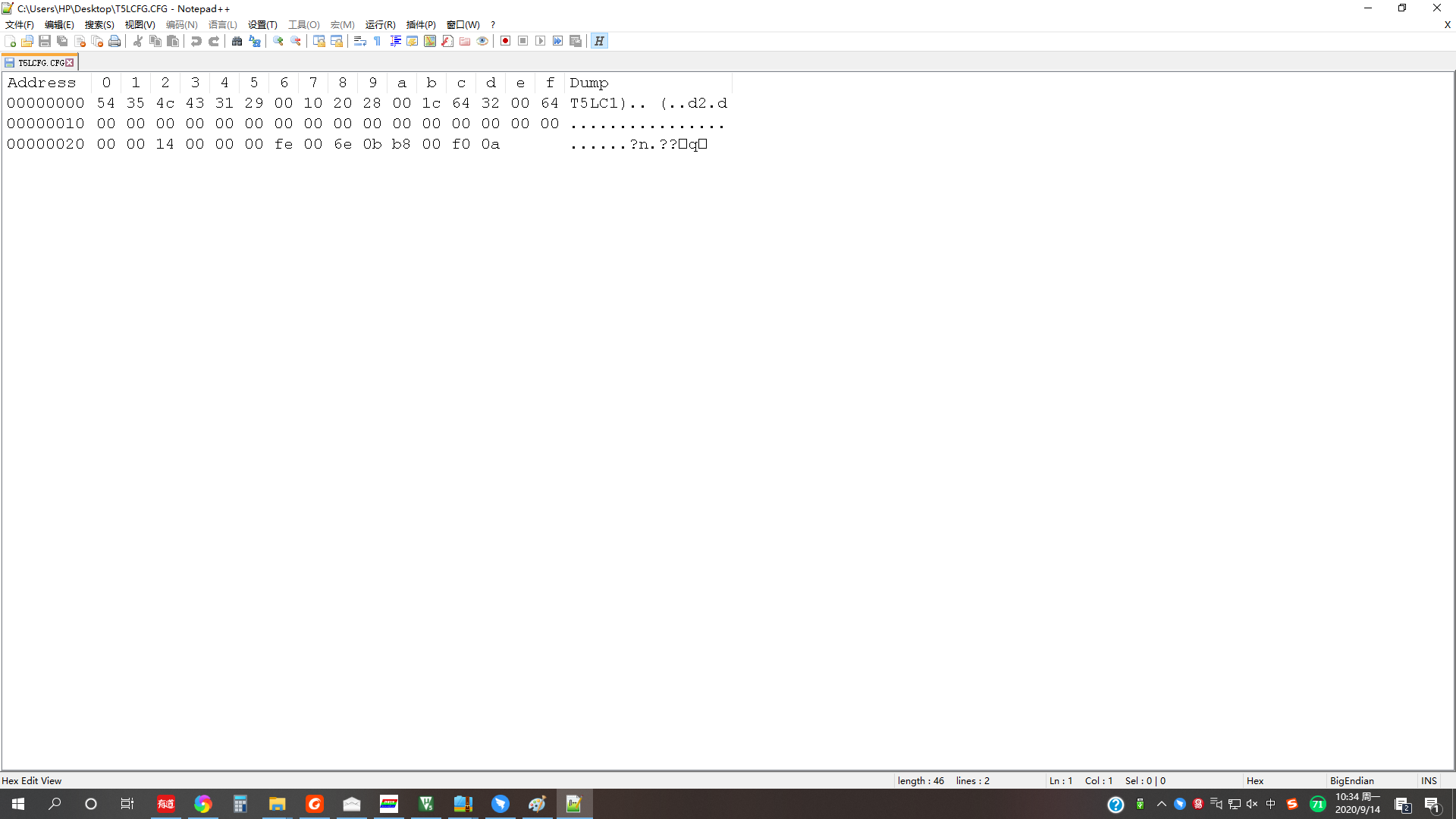Open the 编码(N) menu
This screenshot has height=819, width=1456.
click(x=180, y=24)
